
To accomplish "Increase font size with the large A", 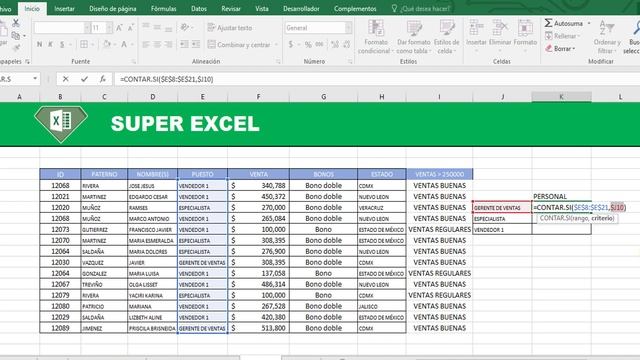I will click(x=119, y=28).
